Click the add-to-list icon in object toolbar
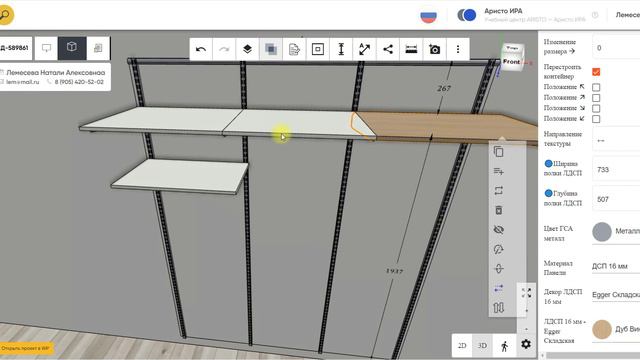Image resolution: width=640 pixels, height=360 pixels. 498,171
